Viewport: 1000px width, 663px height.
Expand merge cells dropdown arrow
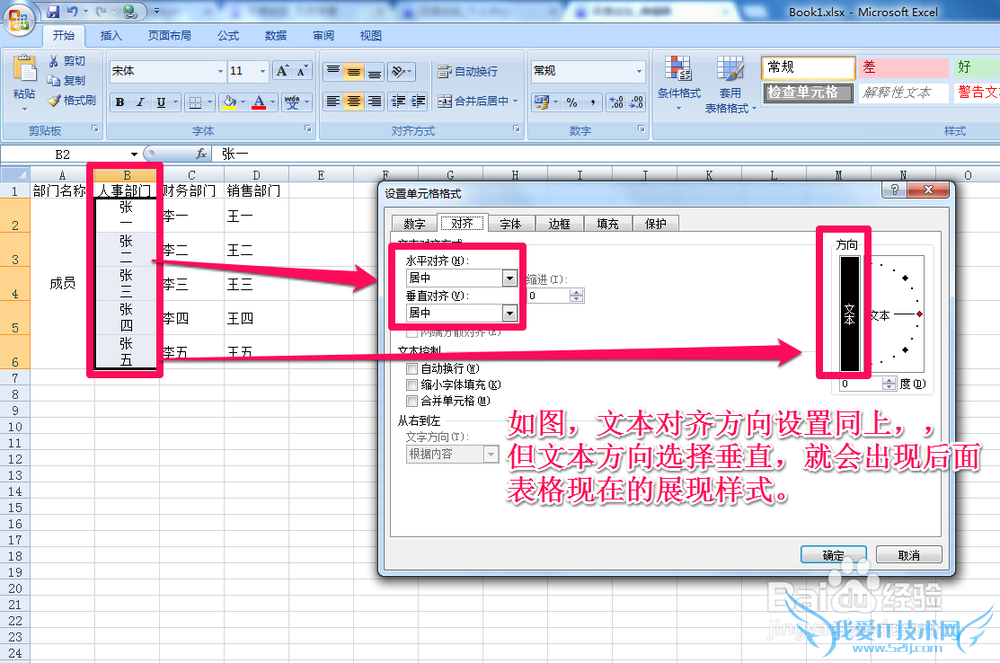click(515, 101)
